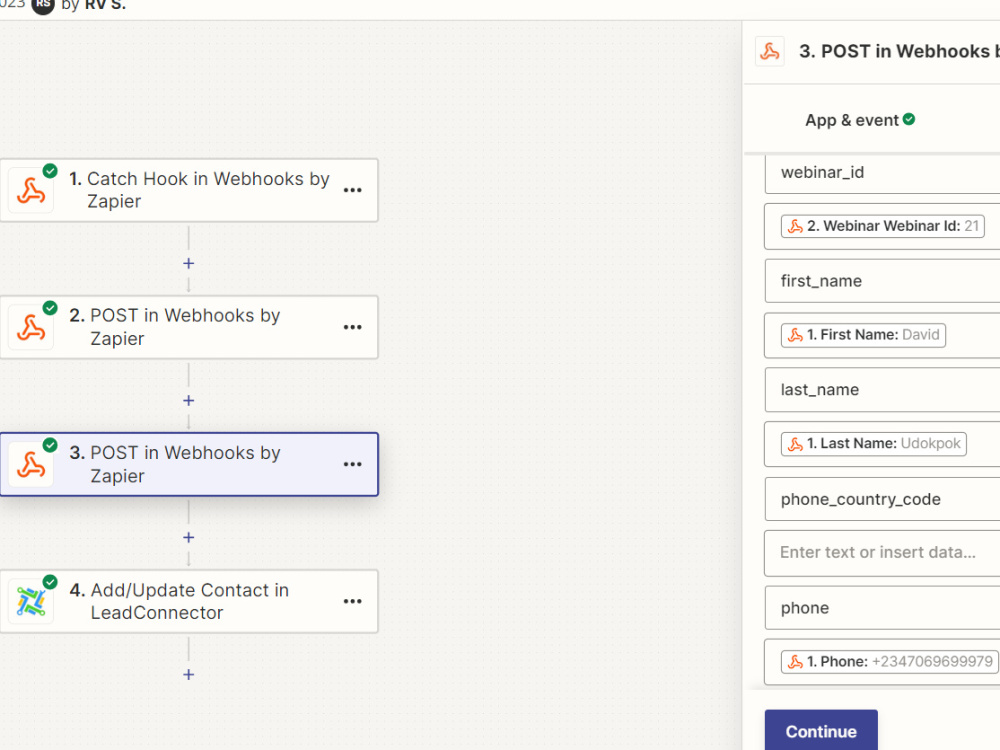
Task: Click the Phone: +2347069699979 data pill
Action: click(890, 661)
